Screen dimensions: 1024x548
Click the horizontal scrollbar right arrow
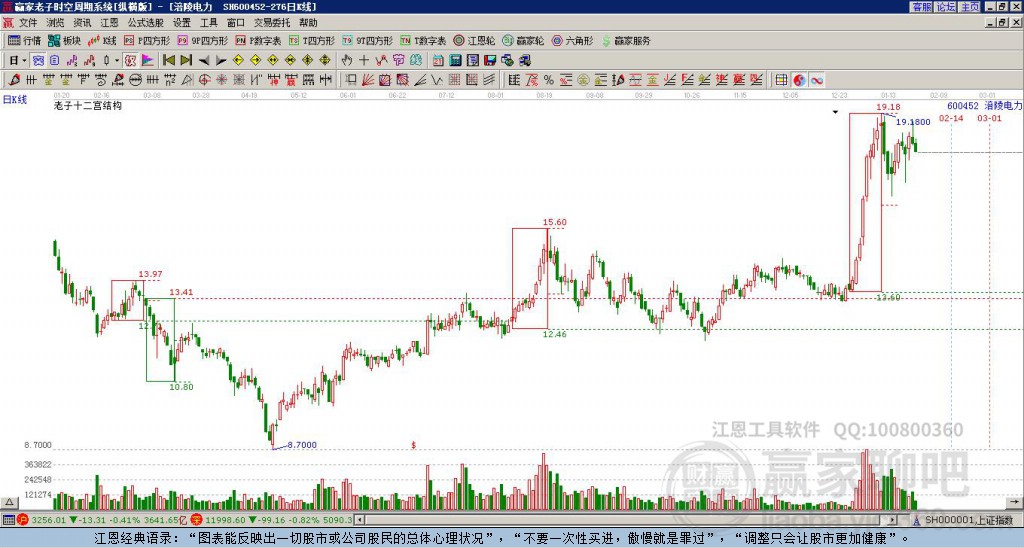(893, 520)
